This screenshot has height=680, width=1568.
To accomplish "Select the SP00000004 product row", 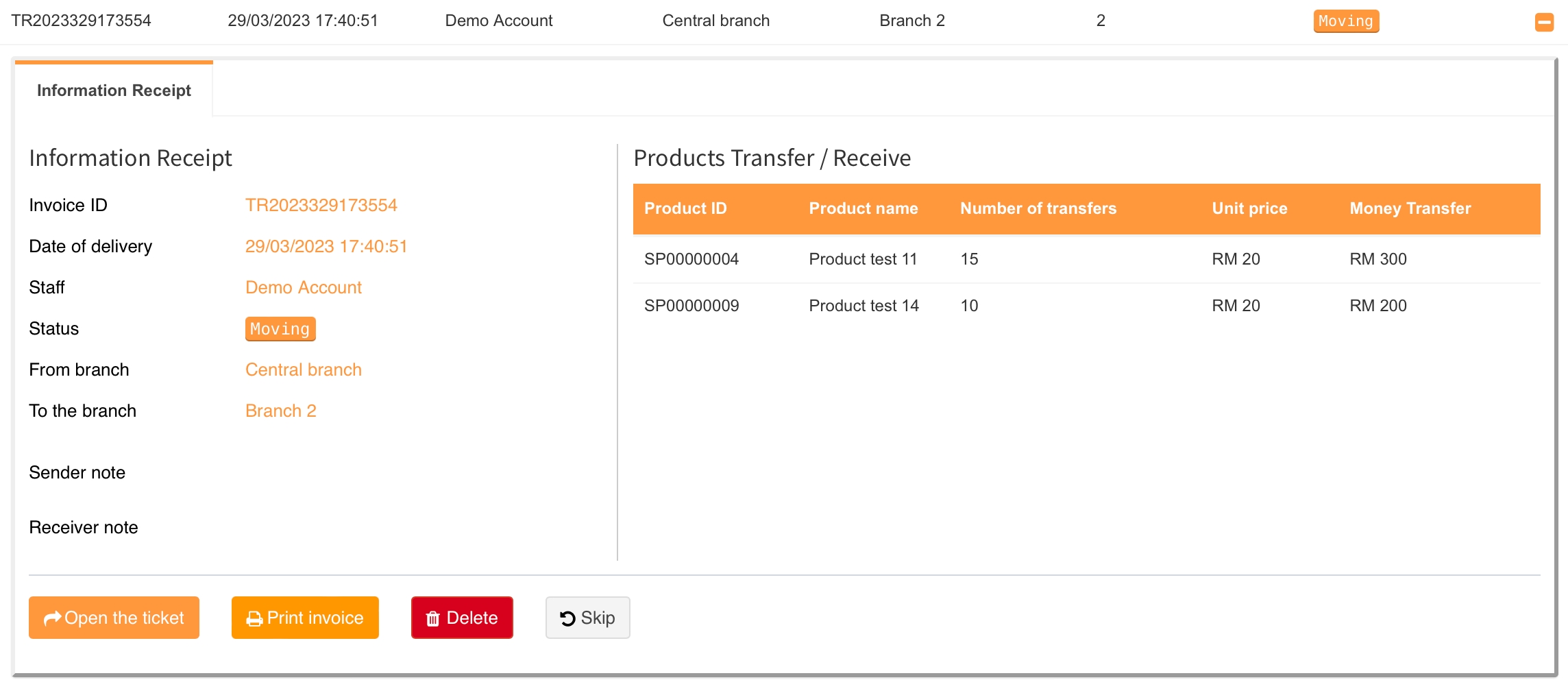I will click(691, 259).
